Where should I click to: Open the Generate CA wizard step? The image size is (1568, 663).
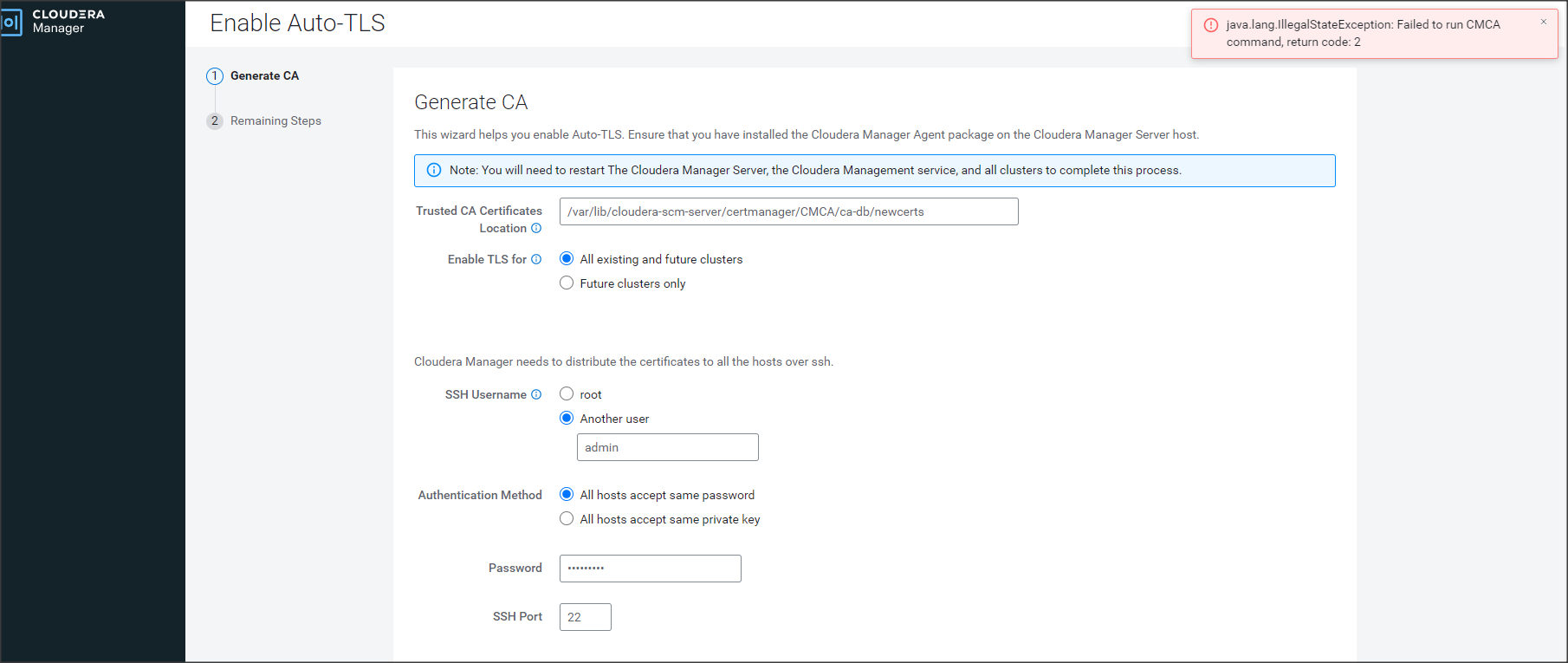pos(264,76)
